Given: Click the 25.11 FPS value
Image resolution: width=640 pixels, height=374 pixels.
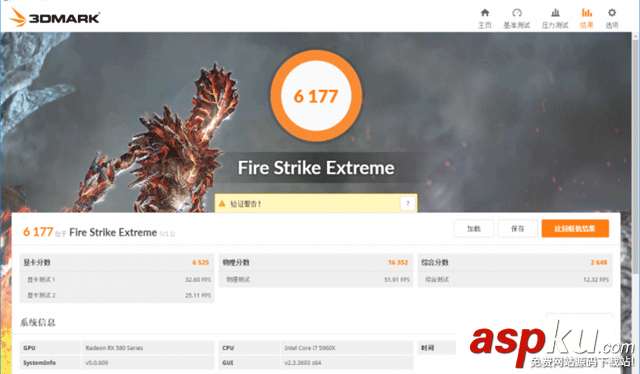Looking at the screenshot, I should coord(198,295).
